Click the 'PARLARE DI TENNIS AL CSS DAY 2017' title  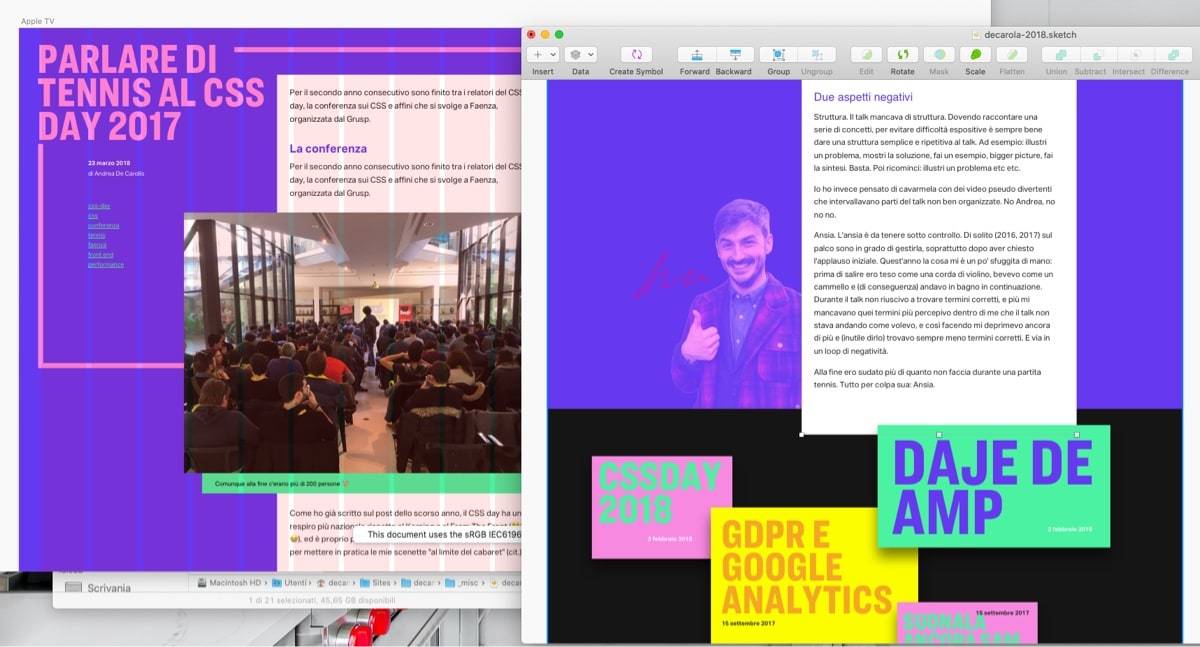pyautogui.click(x=151, y=92)
